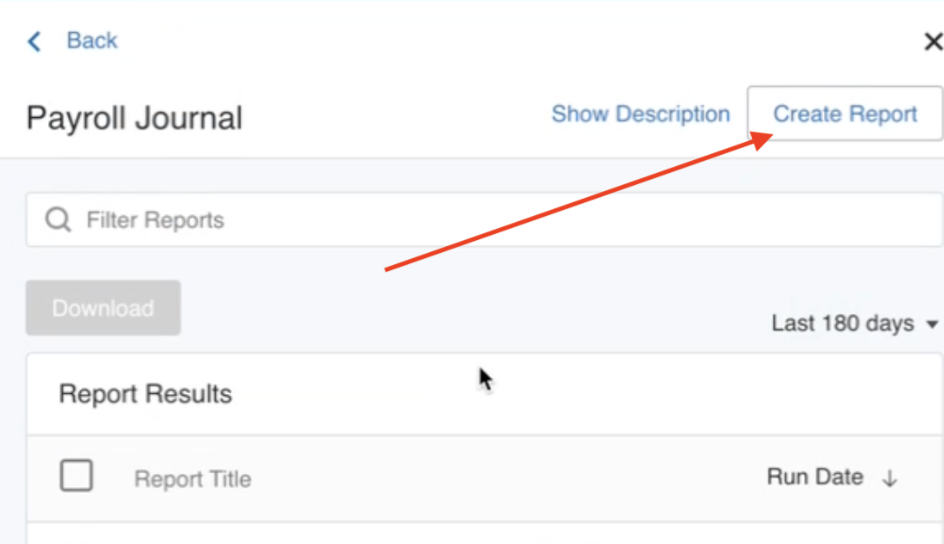Click the Report Results section heading
The width and height of the screenshot is (944, 544).
point(145,394)
